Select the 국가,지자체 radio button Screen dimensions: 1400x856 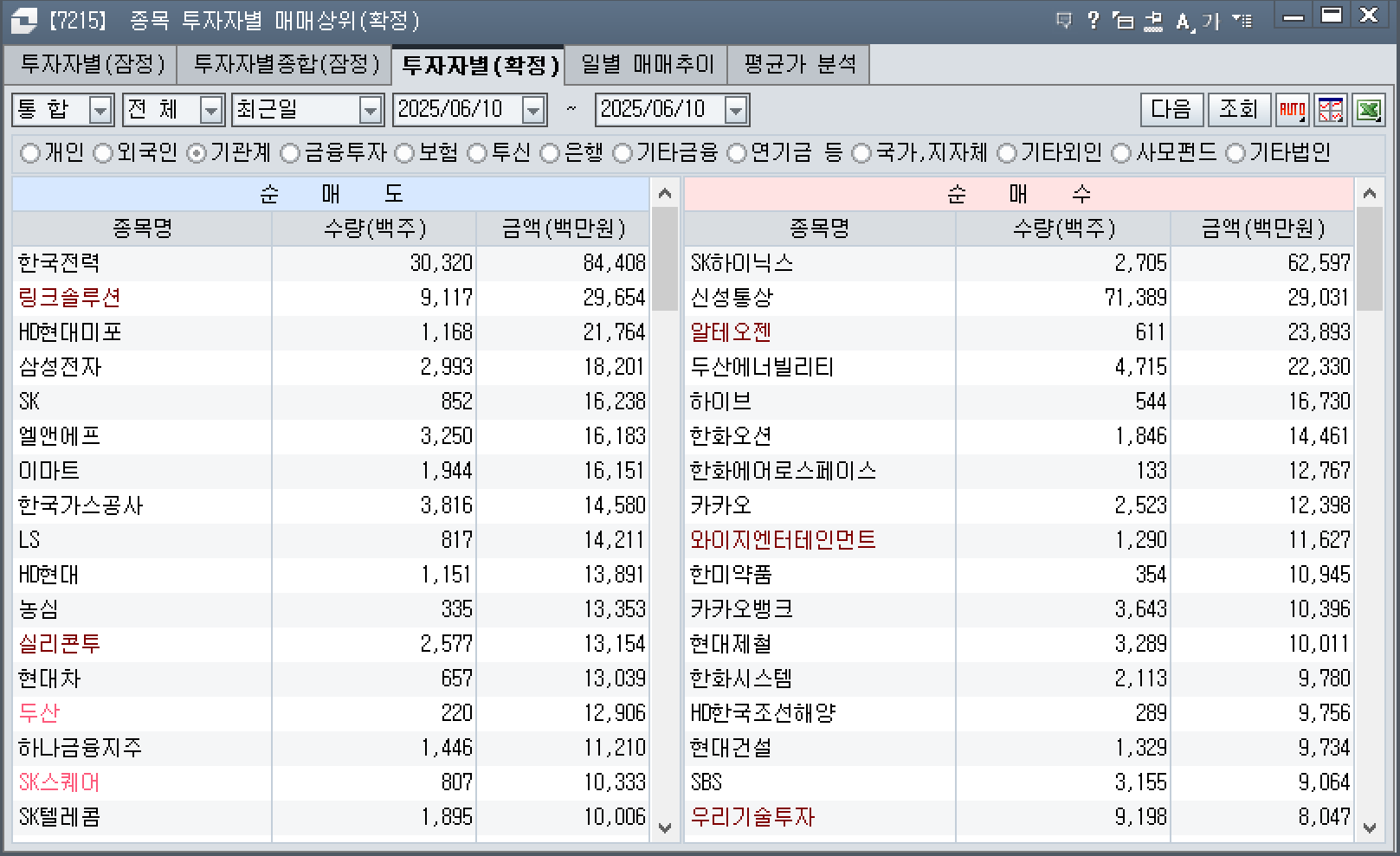coord(861,153)
